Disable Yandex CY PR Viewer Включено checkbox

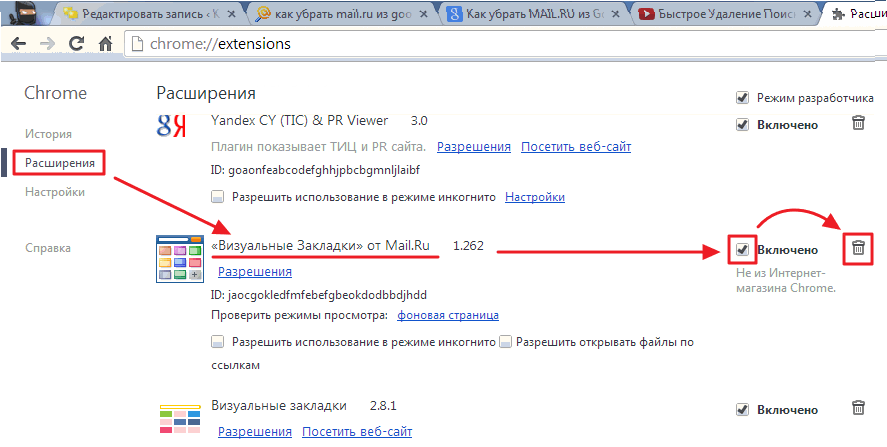[743, 124]
